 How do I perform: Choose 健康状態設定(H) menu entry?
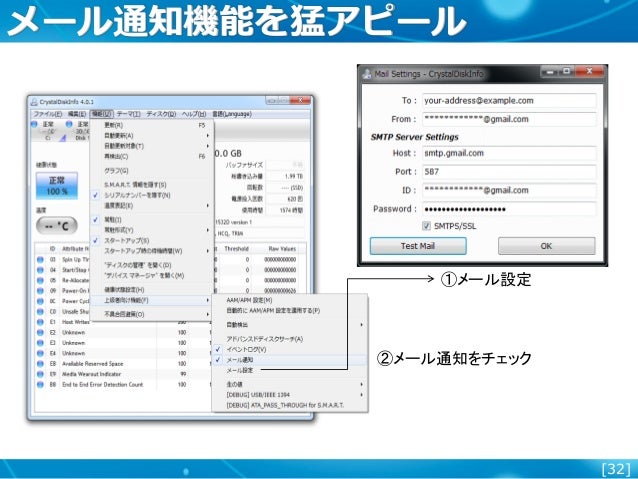click(151, 290)
